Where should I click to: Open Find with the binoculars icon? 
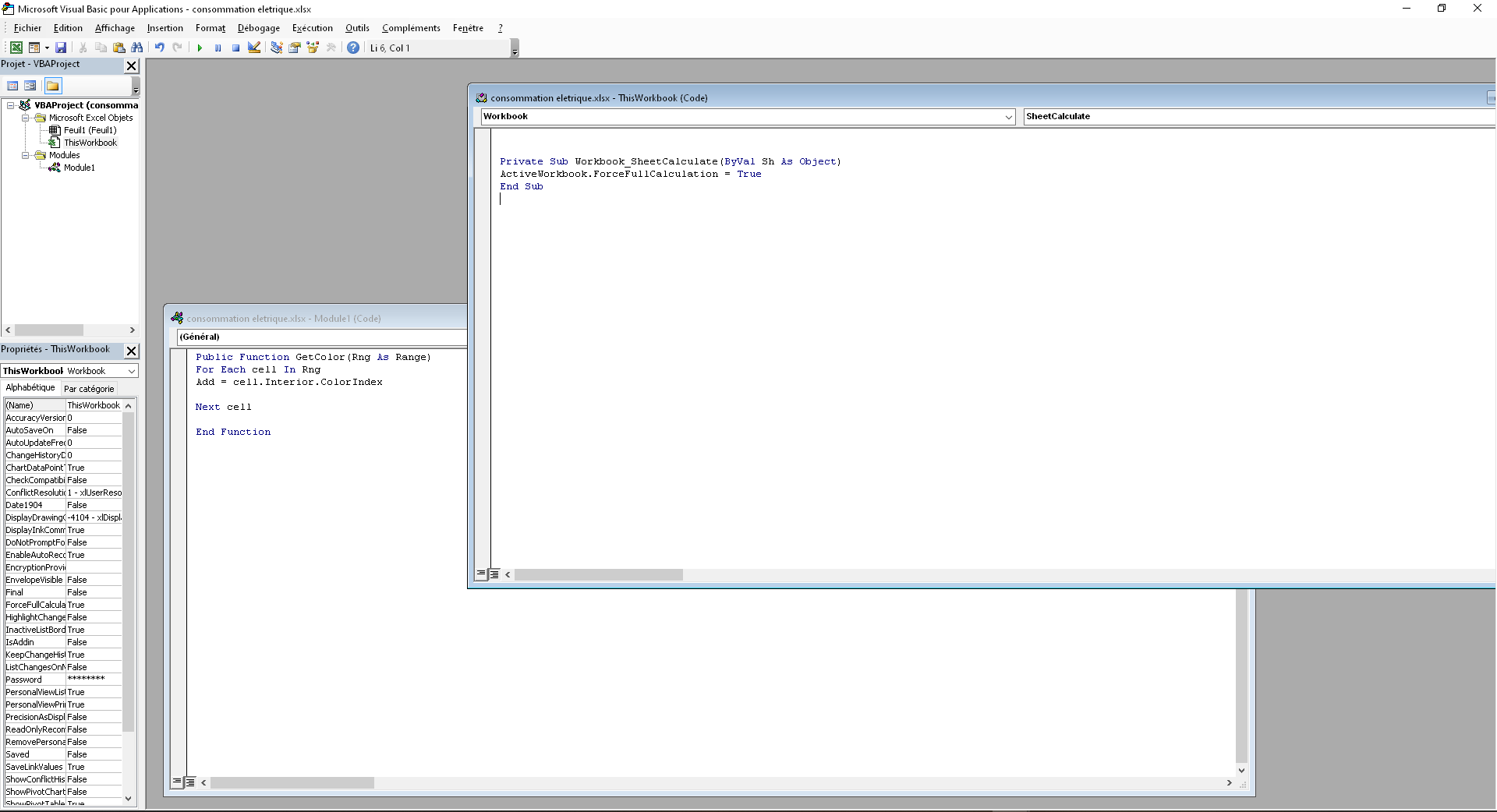[x=137, y=48]
